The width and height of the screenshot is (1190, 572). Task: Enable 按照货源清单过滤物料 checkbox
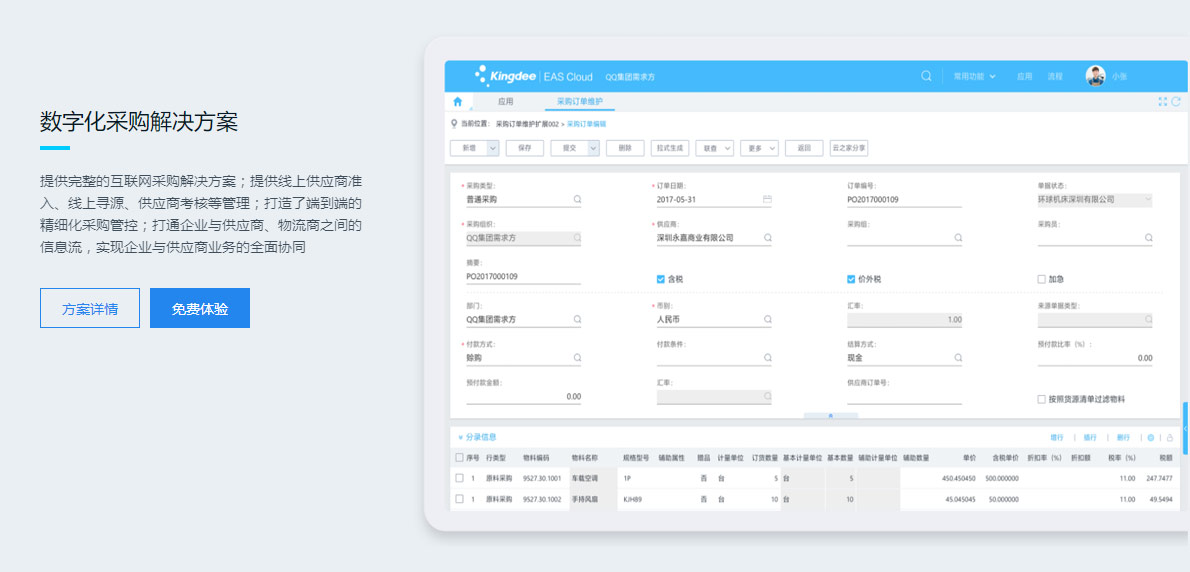pyautogui.click(x=1041, y=399)
